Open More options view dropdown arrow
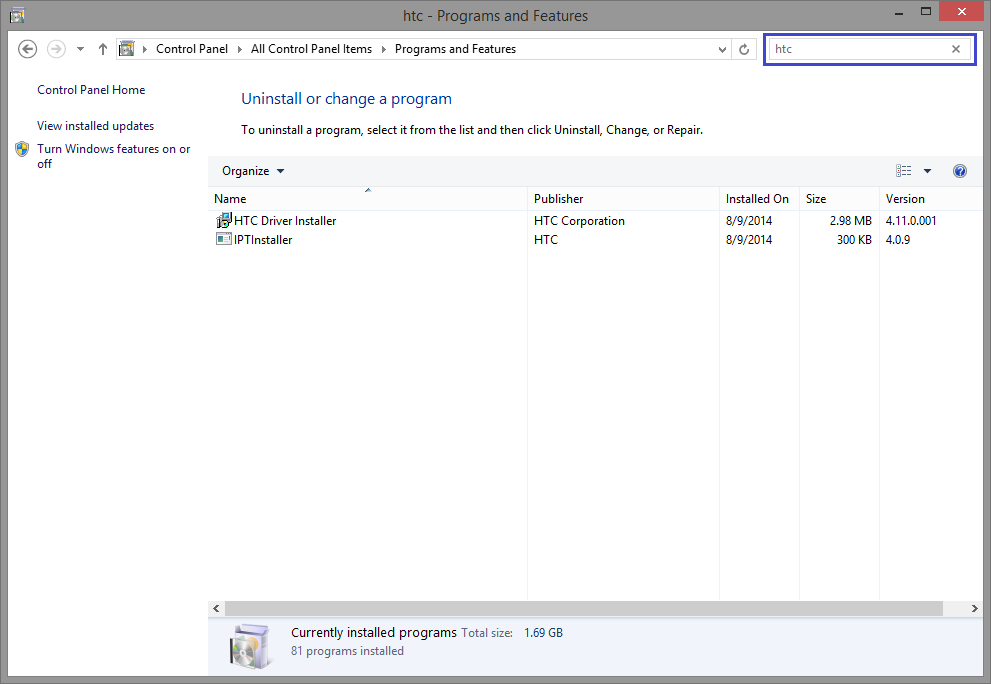This screenshot has width=991, height=684. pyautogui.click(x=927, y=171)
